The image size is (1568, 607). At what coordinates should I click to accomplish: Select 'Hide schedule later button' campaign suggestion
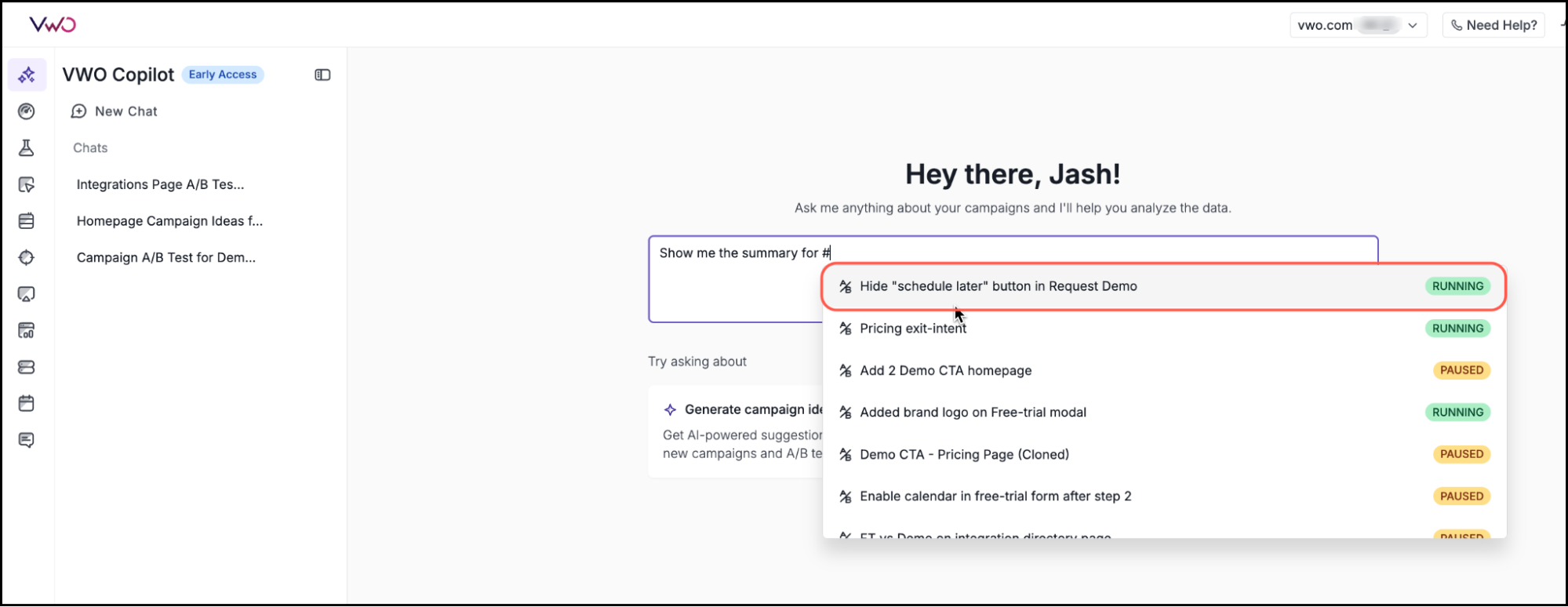point(998,286)
